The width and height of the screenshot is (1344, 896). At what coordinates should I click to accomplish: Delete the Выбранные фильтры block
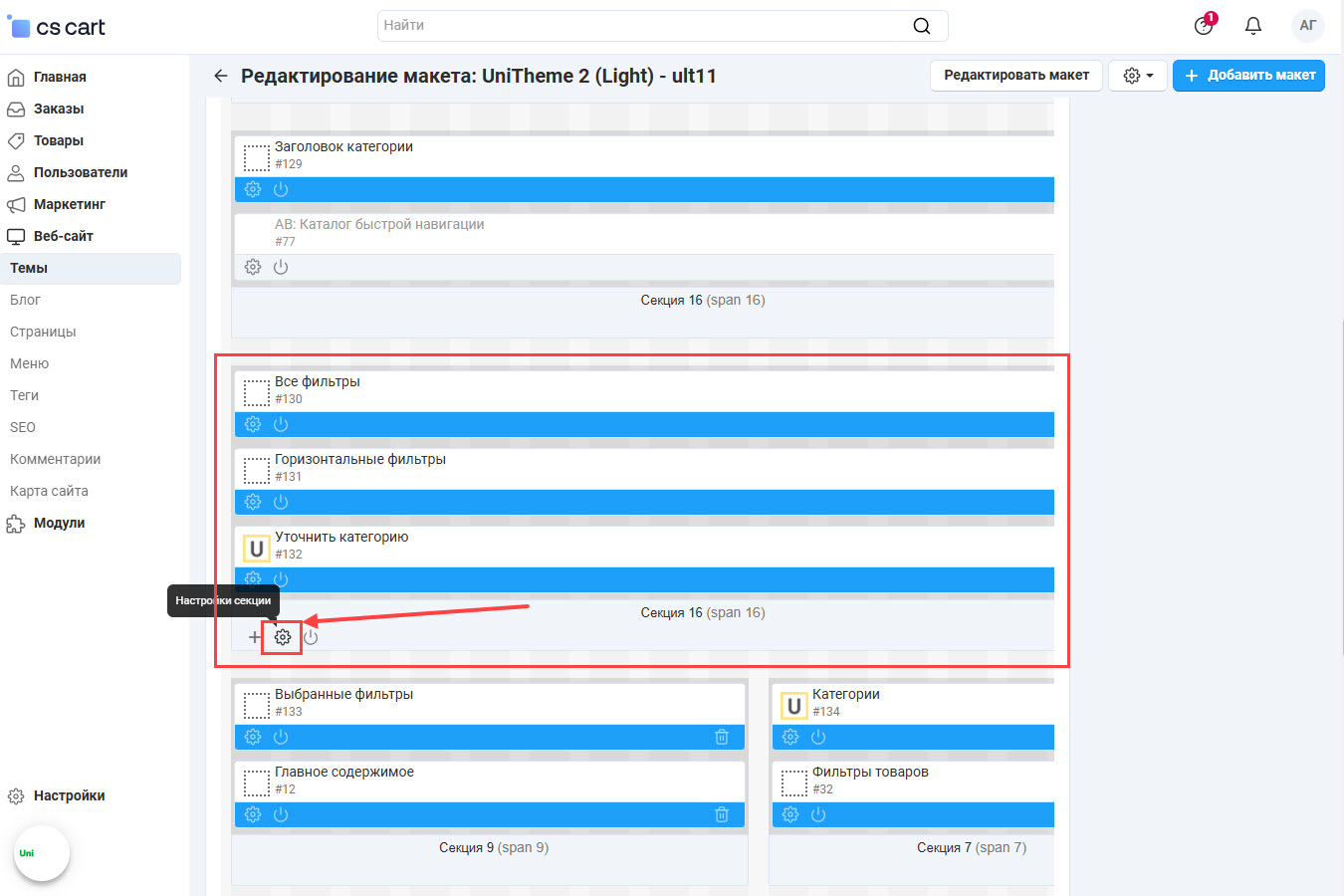point(722,737)
